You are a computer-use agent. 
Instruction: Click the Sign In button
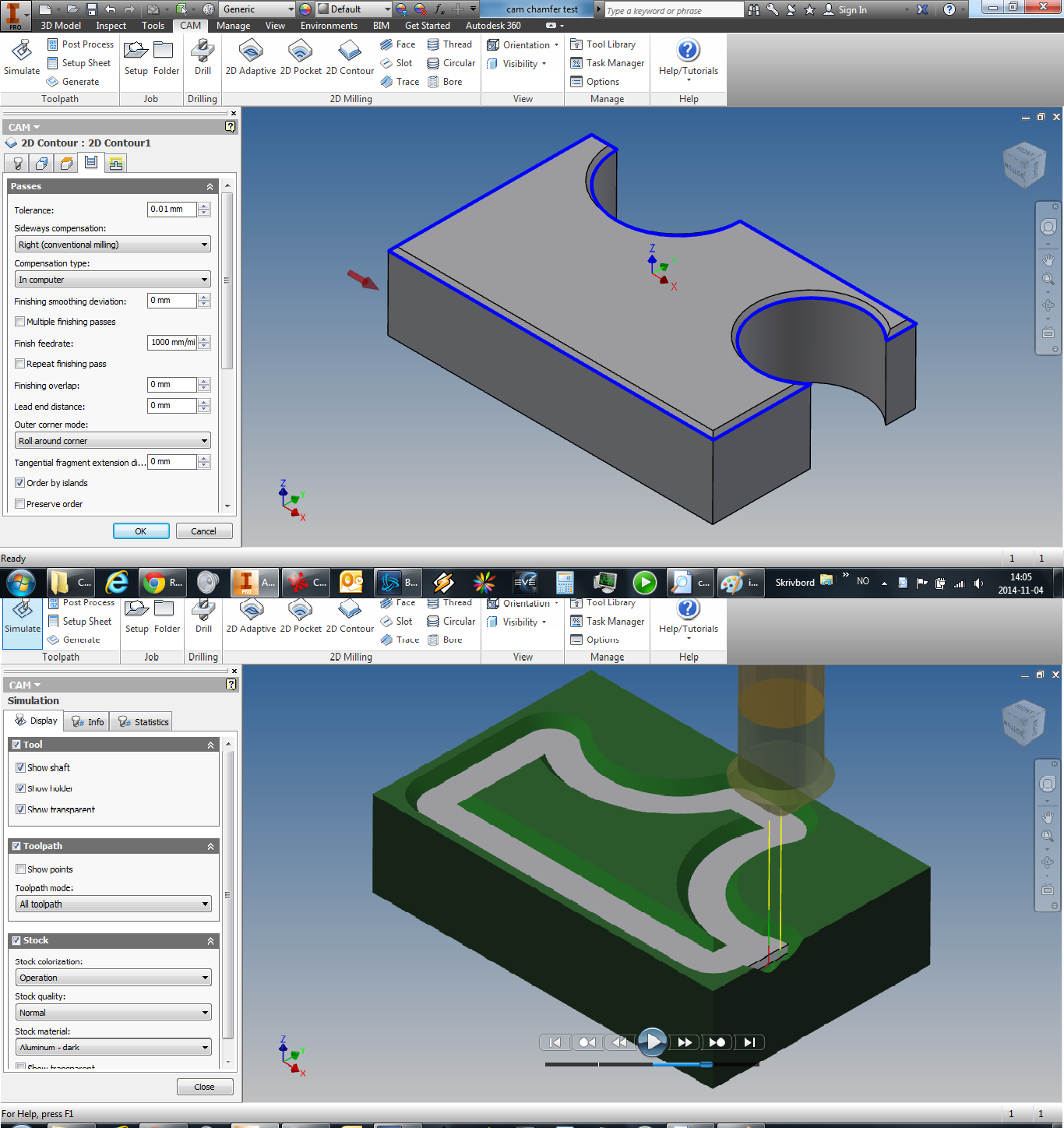(x=845, y=9)
